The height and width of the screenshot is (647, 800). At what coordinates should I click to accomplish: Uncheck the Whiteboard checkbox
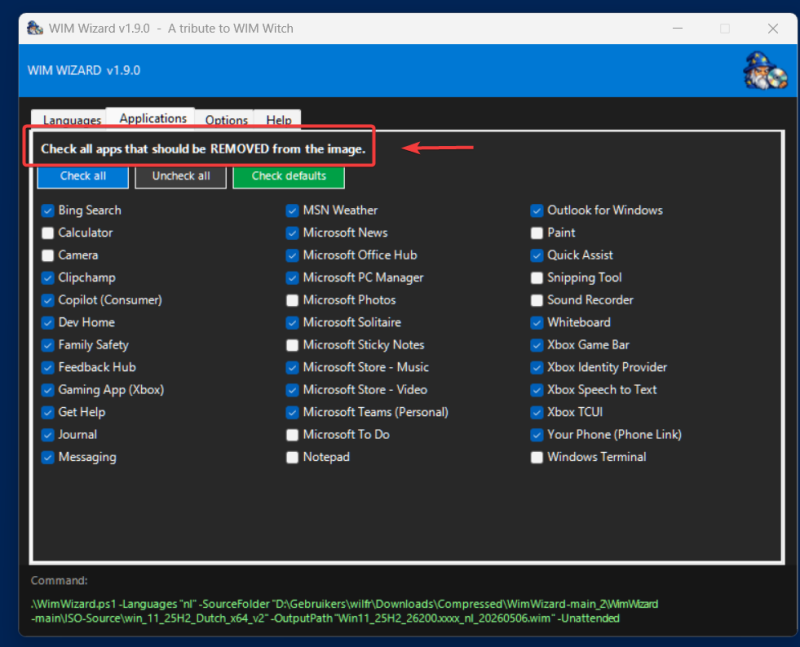pyautogui.click(x=537, y=323)
